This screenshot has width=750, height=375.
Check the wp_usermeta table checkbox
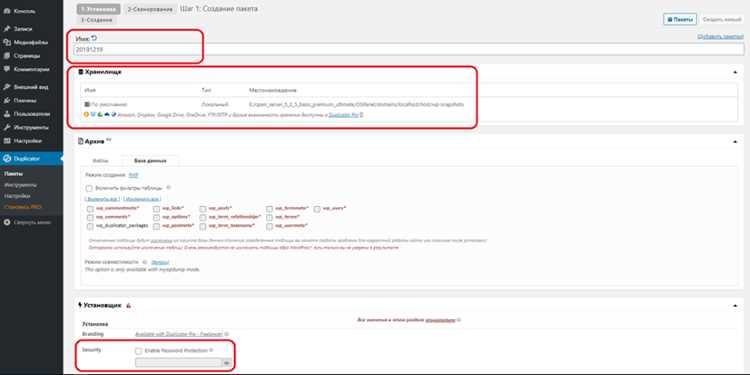point(269,225)
